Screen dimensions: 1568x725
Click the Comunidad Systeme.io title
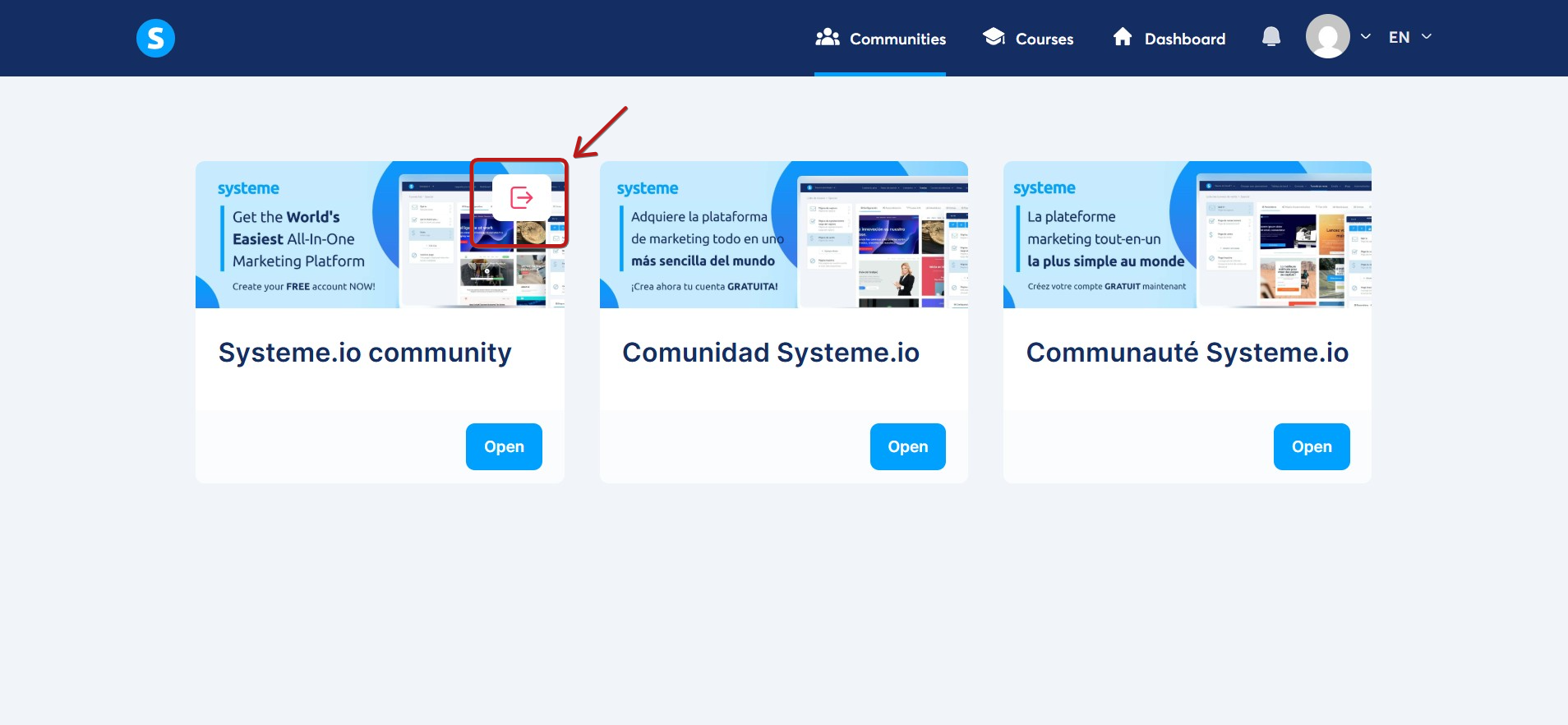click(x=771, y=353)
